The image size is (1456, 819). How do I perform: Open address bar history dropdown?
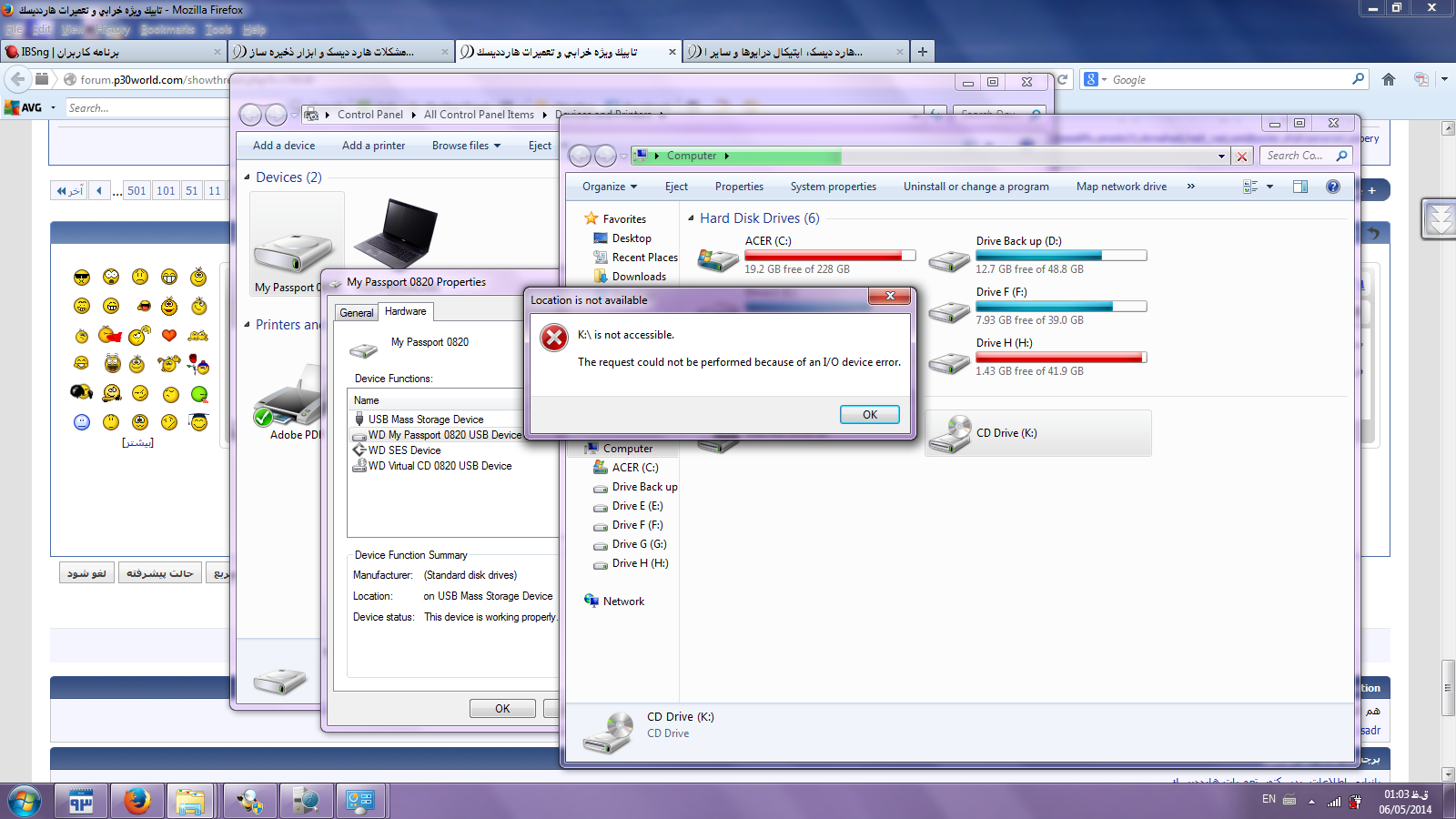[x=1221, y=157]
